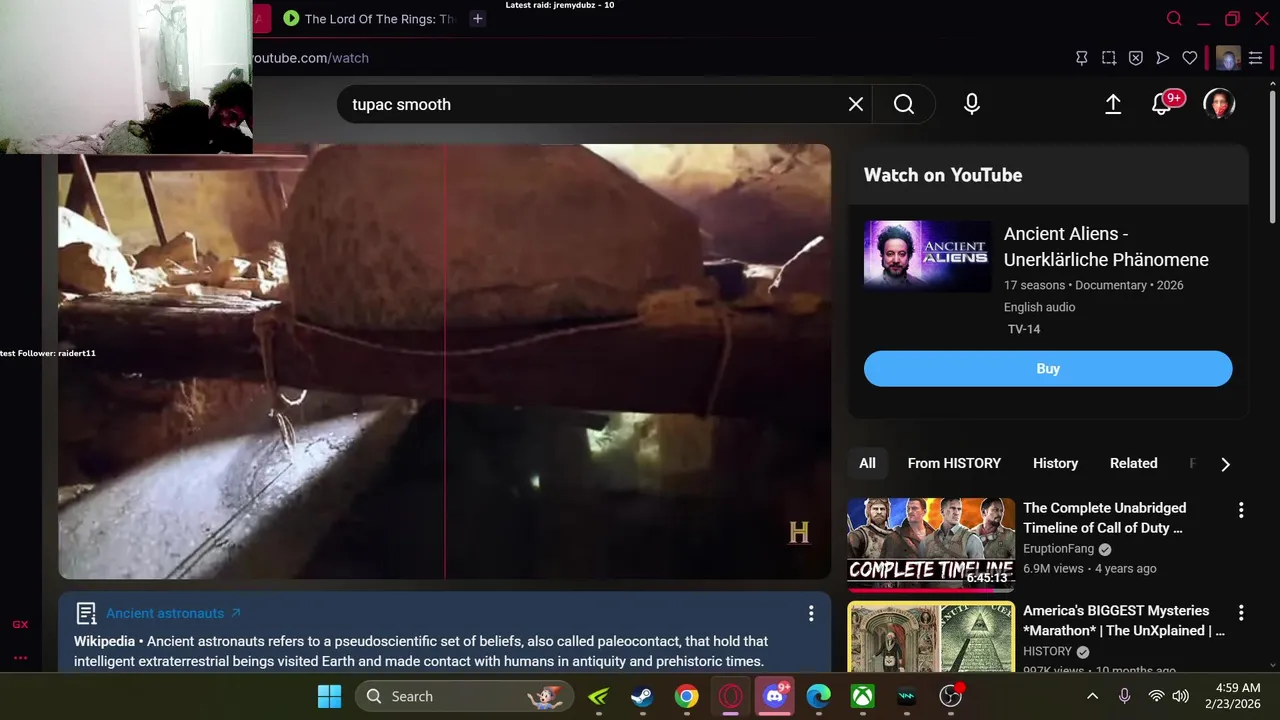Open Discord from the taskbar
The image size is (1280, 720).
pos(775,696)
